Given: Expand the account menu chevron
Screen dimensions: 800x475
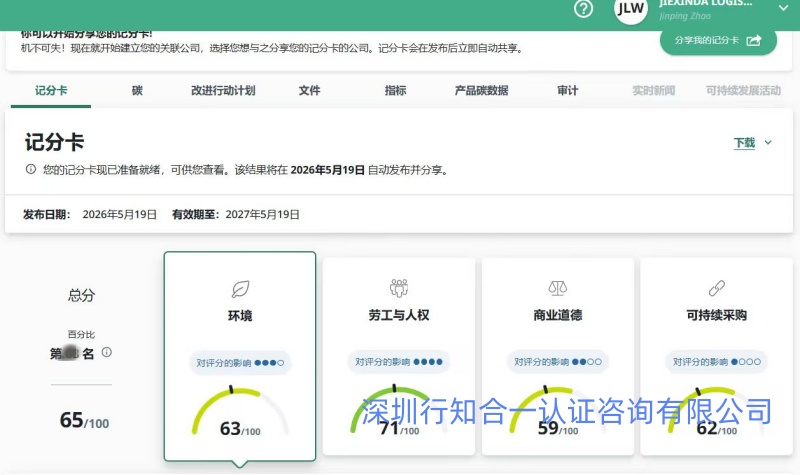Looking at the screenshot, I should [x=783, y=8].
